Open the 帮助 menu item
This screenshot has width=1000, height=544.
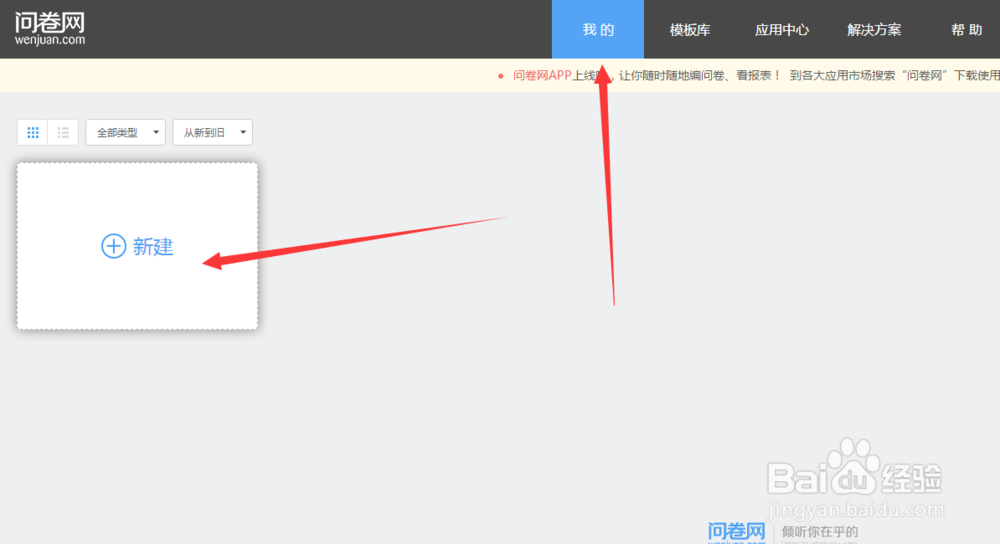coord(966,30)
